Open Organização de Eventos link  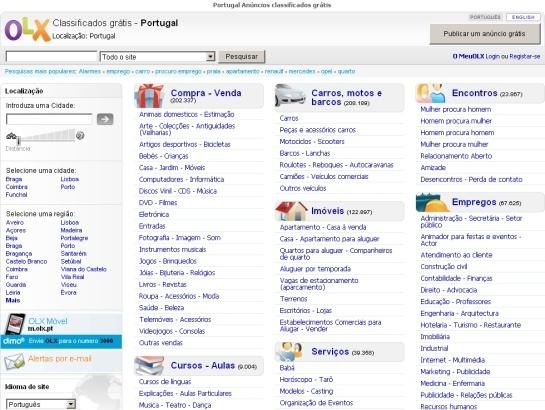(x=316, y=403)
